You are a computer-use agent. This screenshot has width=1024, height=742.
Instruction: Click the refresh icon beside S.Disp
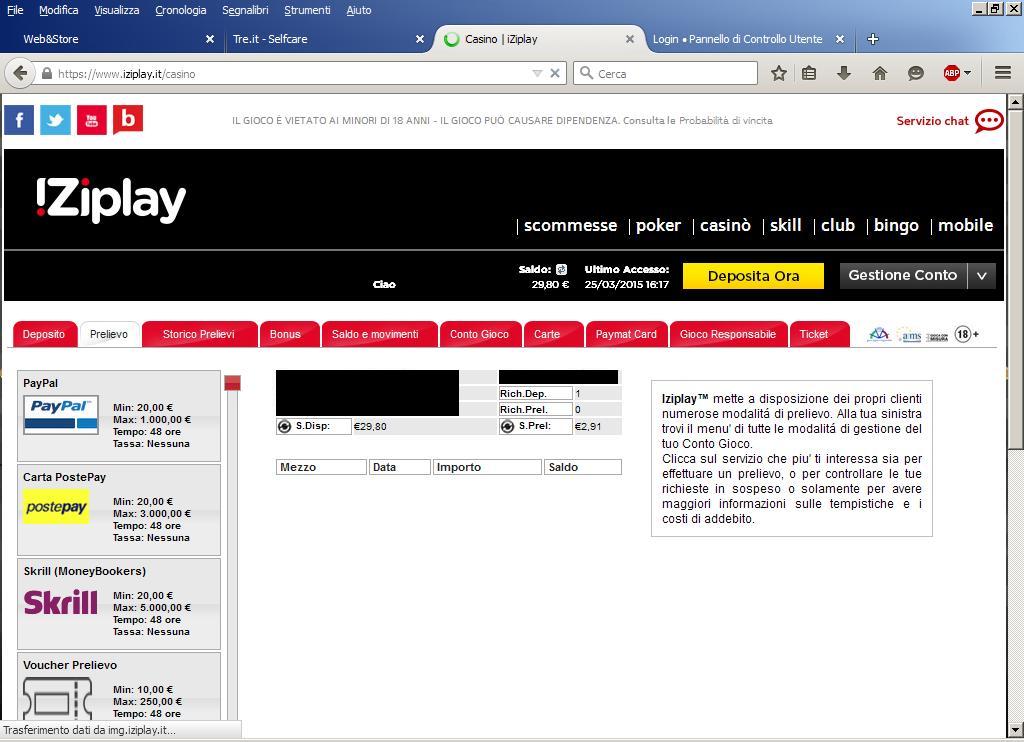(284, 427)
